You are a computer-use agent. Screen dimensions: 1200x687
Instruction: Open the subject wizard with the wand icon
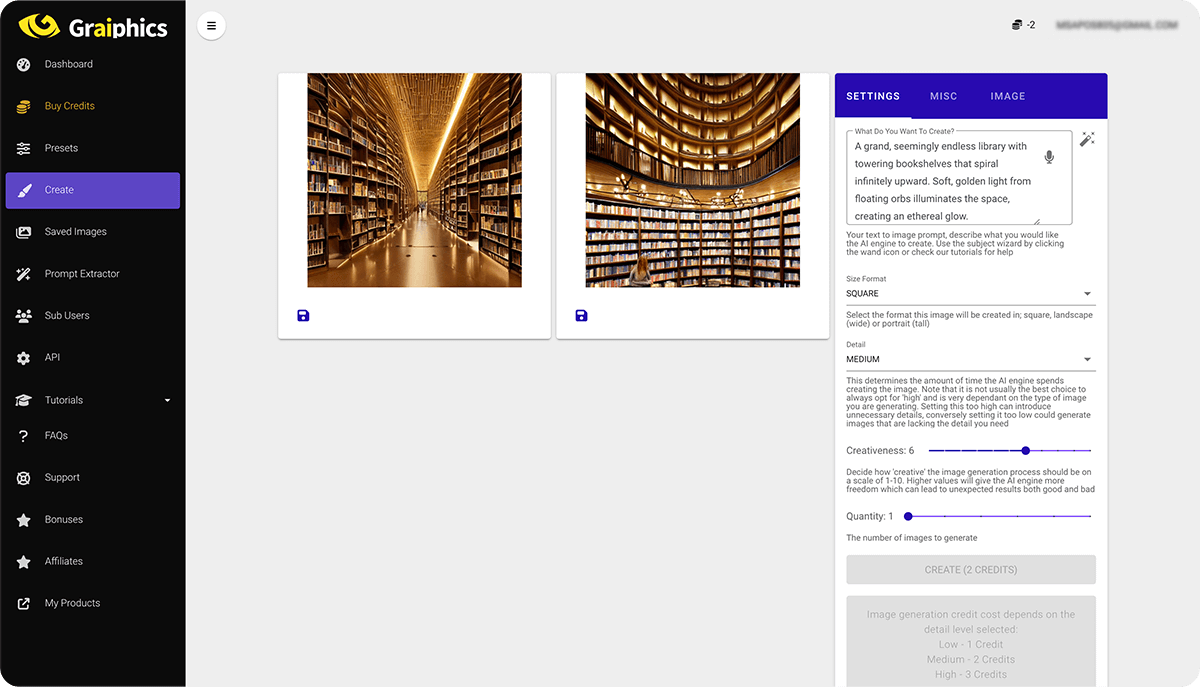click(1087, 139)
